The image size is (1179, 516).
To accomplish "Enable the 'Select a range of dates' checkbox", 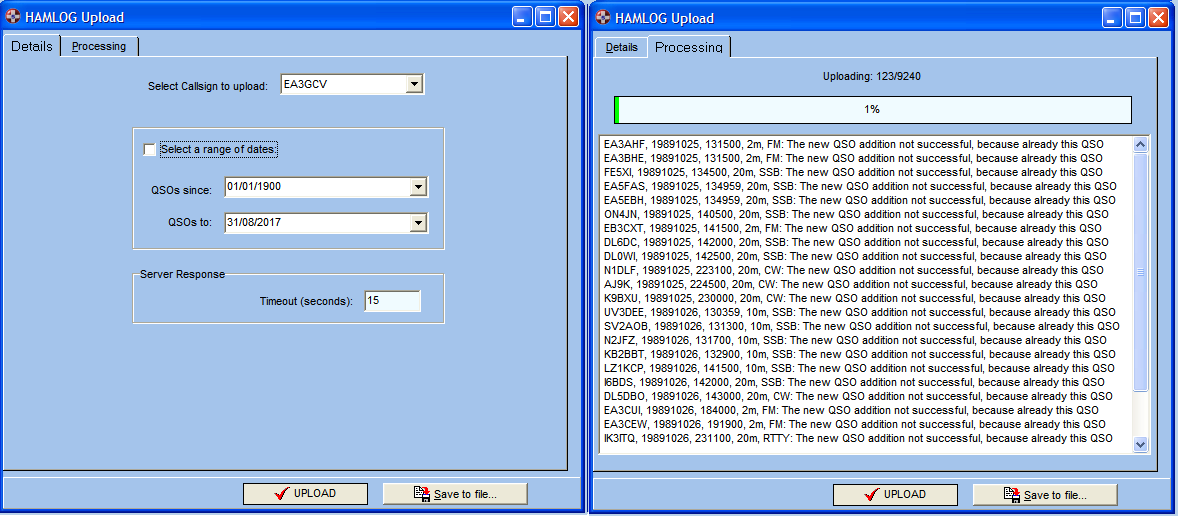I will pyautogui.click(x=150, y=150).
